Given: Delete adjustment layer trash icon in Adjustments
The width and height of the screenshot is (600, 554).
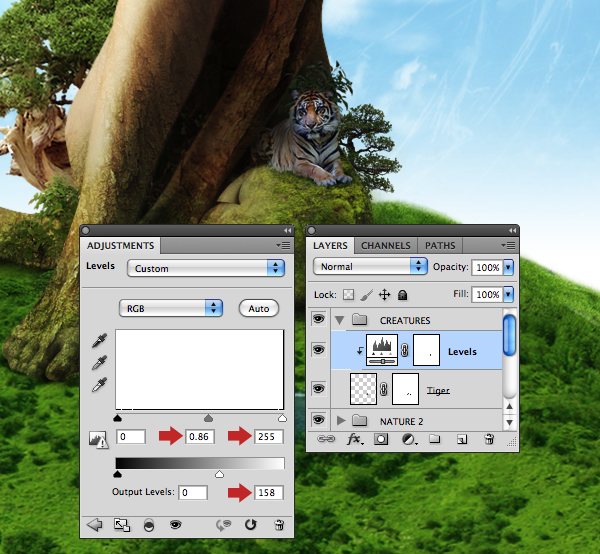Looking at the screenshot, I should pyautogui.click(x=279, y=525).
